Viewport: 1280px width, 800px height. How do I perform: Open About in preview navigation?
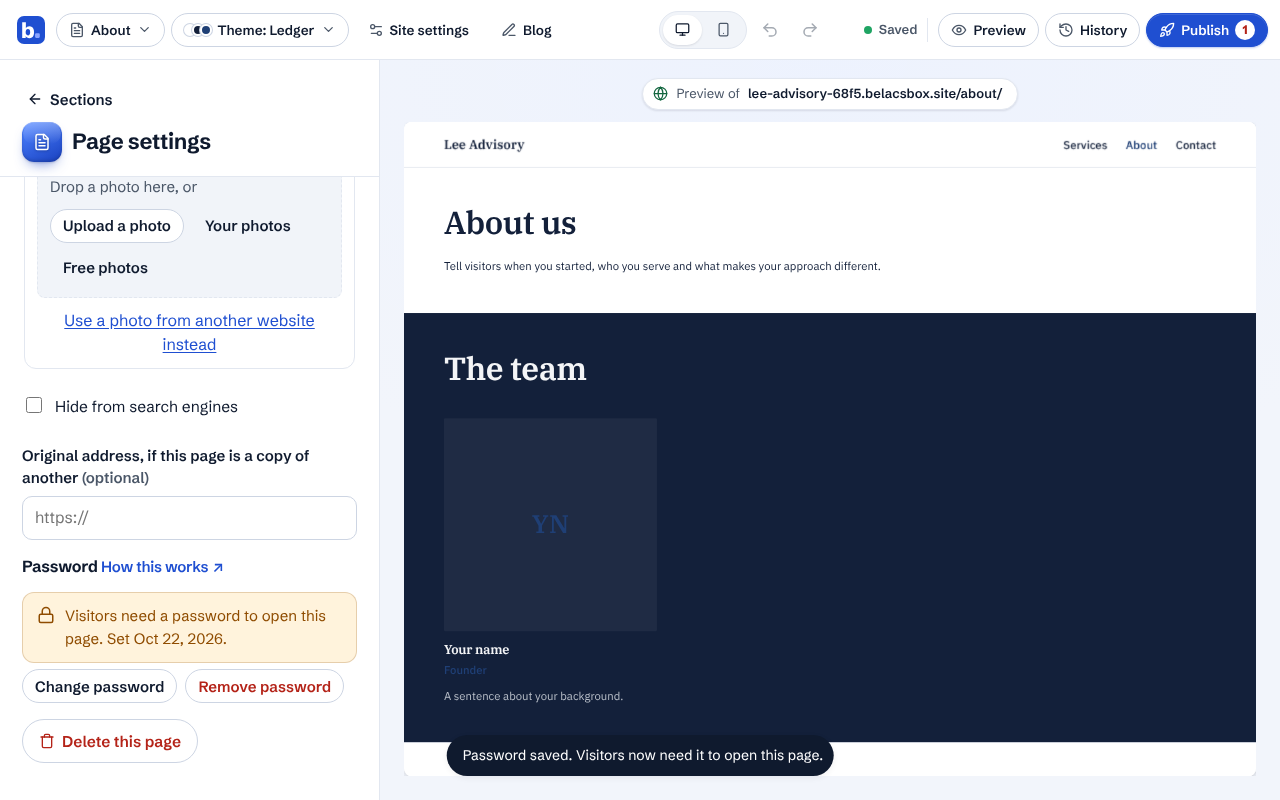coord(1141,145)
